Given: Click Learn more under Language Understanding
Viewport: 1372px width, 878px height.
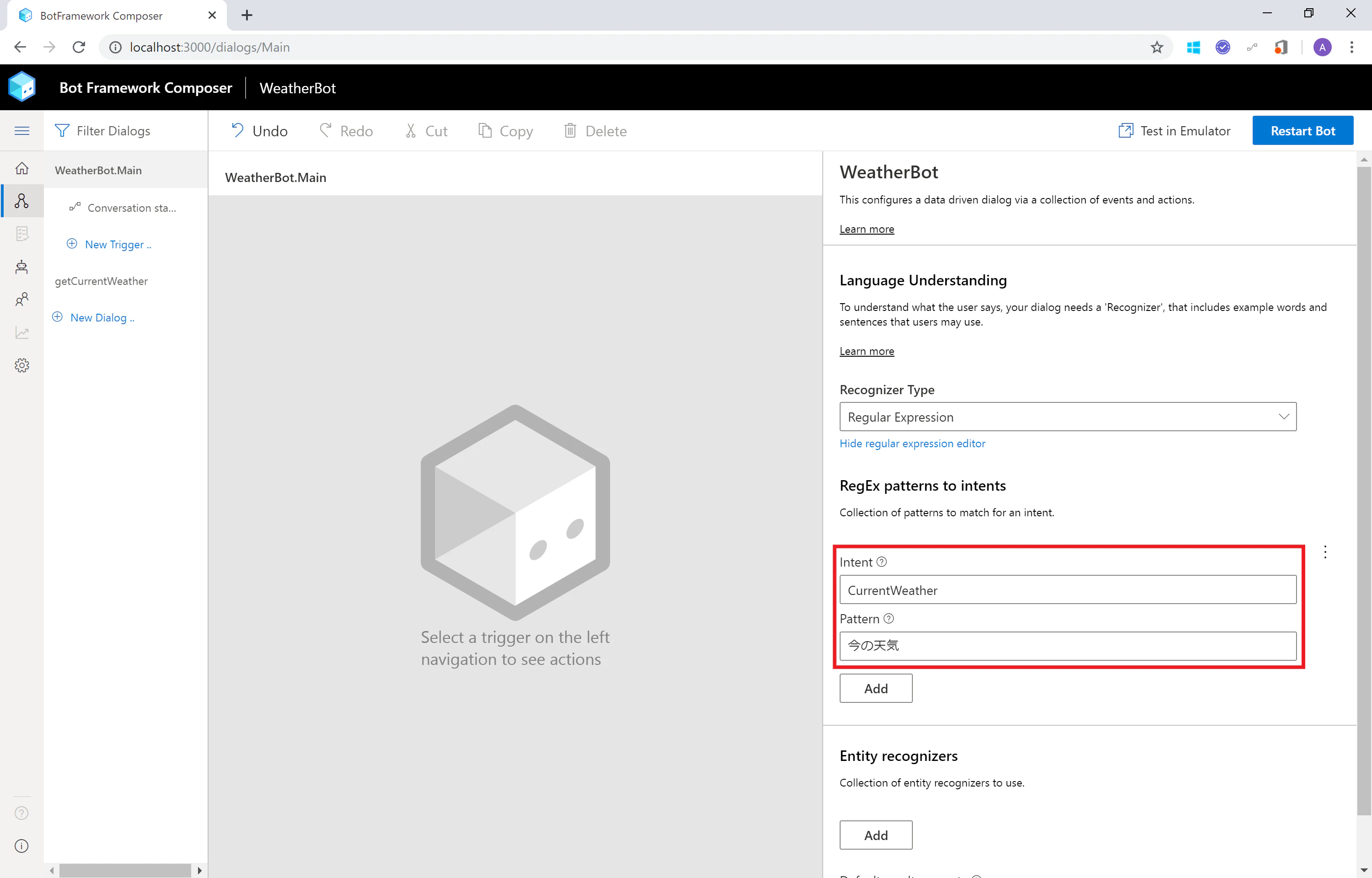Looking at the screenshot, I should [866, 351].
